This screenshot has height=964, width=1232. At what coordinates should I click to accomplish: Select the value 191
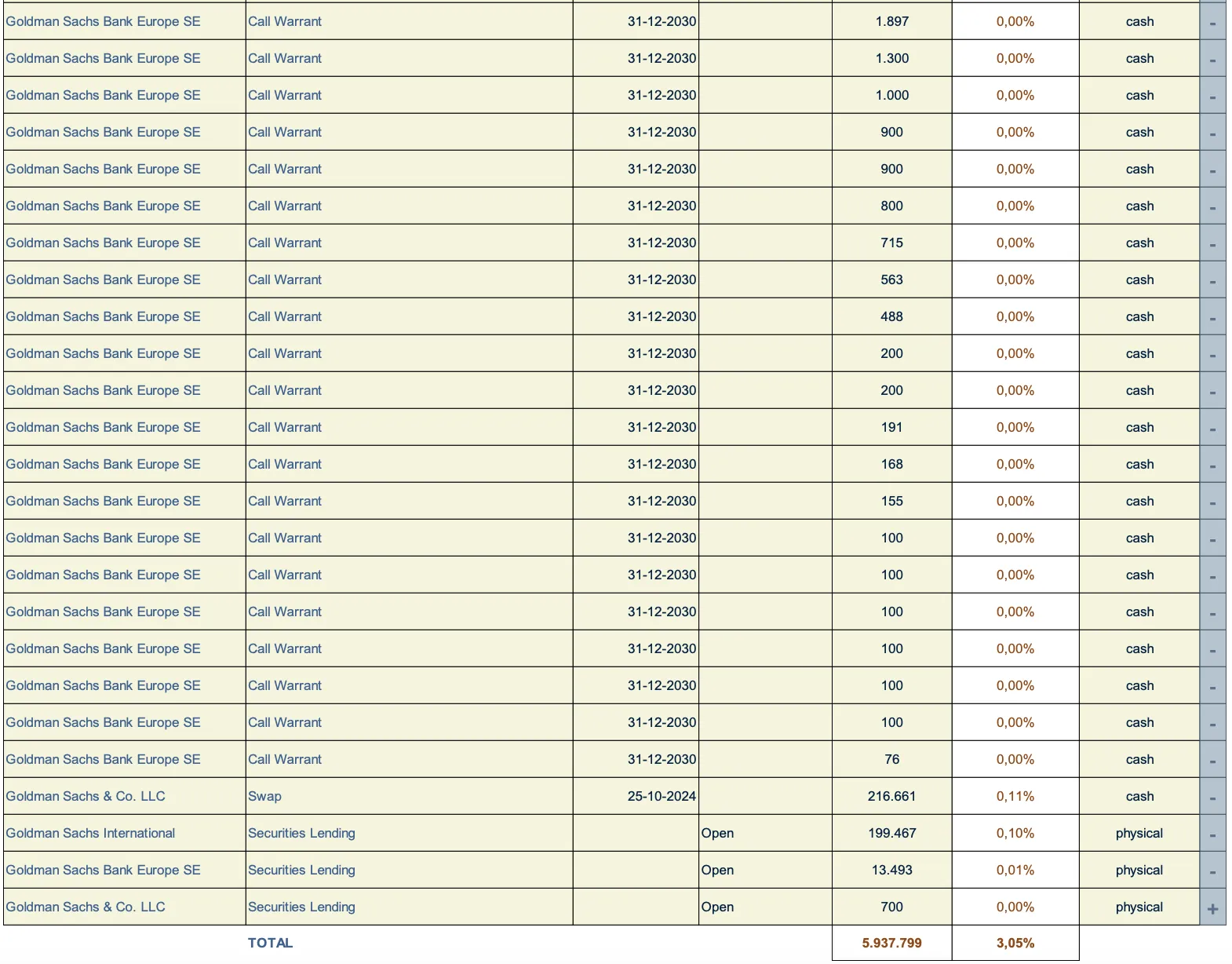point(891,427)
